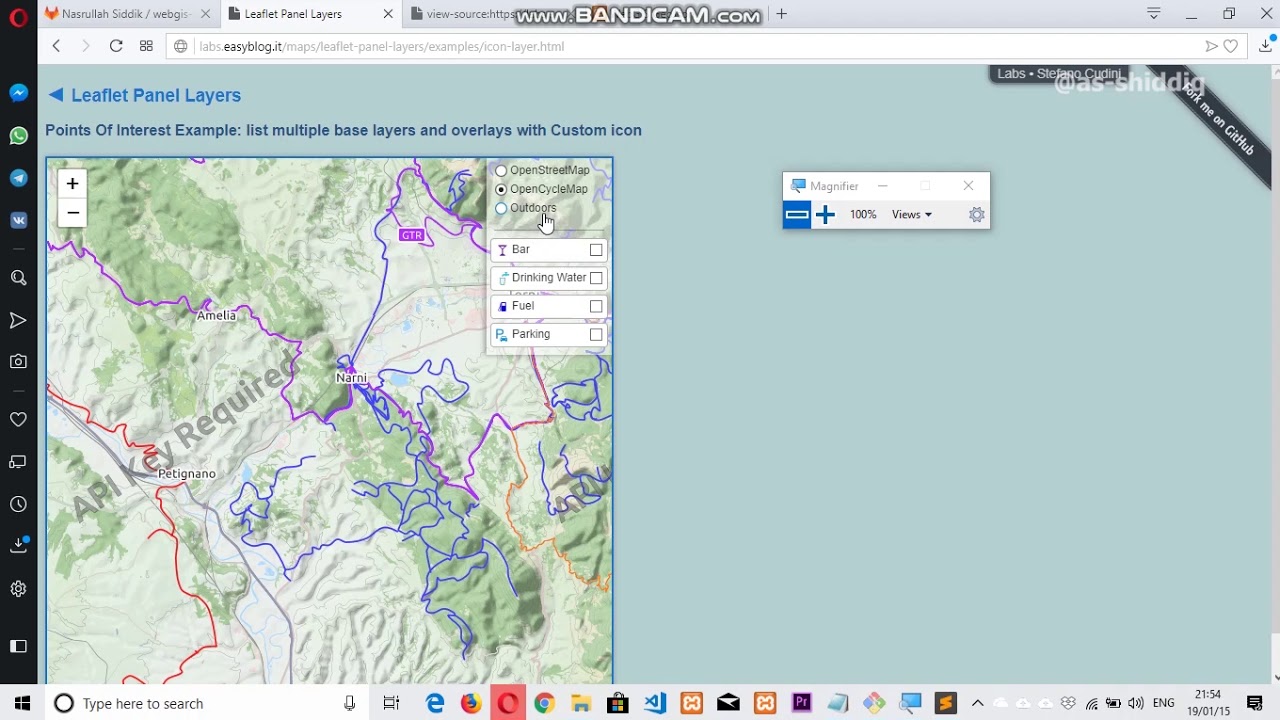
Task: Open downloads in Opera sidebar
Action: 18,545
